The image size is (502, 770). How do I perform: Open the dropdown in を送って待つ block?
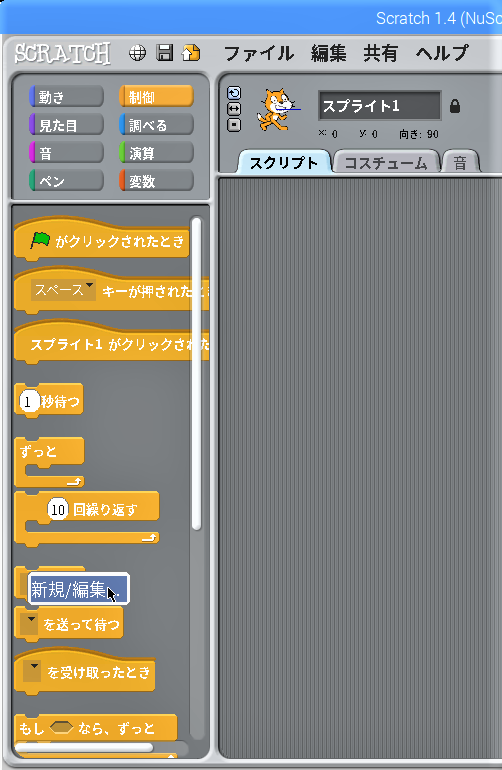click(x=30, y=624)
